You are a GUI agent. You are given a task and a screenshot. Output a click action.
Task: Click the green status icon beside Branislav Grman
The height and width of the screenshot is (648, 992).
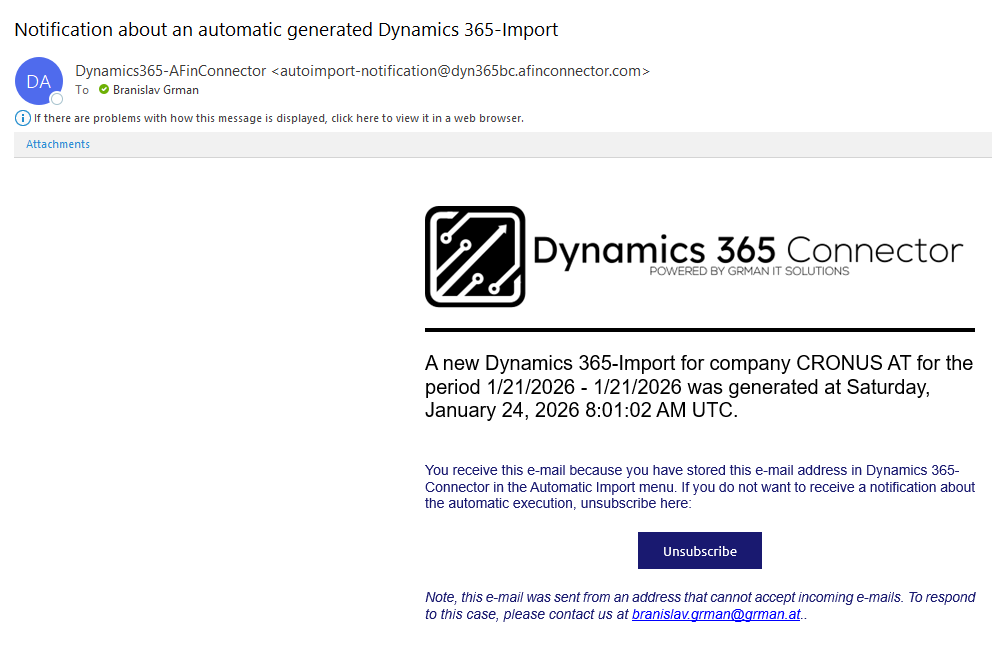pos(104,90)
